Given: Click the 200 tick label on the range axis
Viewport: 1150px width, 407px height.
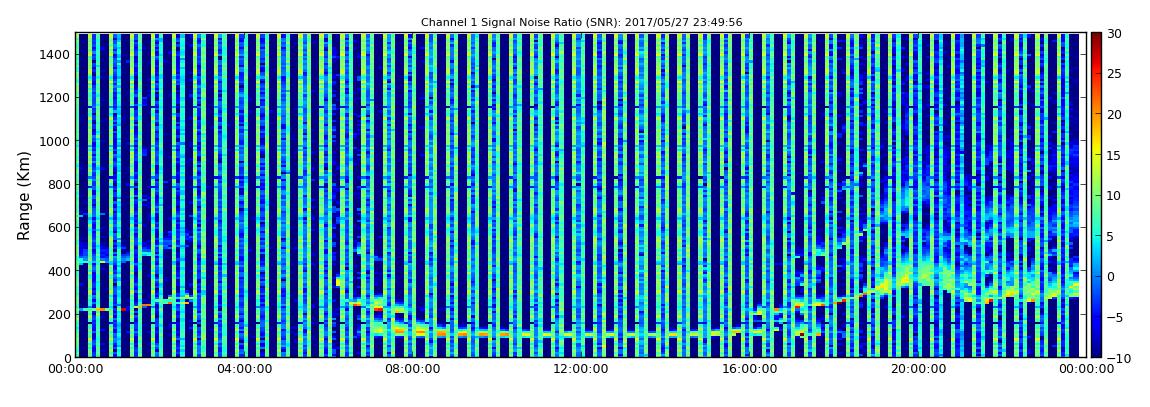Looking at the screenshot, I should click(x=59, y=314).
